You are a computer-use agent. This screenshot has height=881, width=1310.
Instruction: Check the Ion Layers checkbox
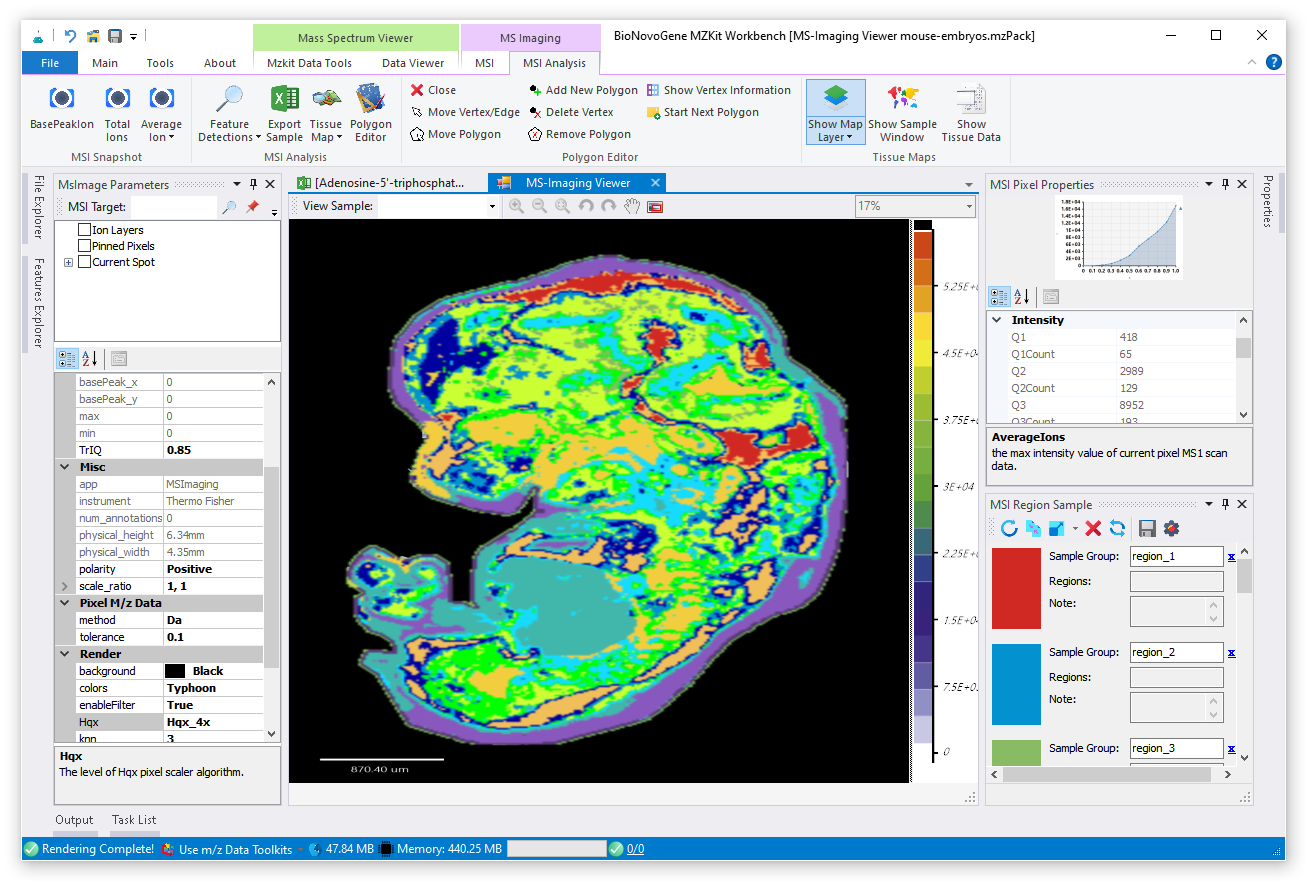click(x=85, y=230)
